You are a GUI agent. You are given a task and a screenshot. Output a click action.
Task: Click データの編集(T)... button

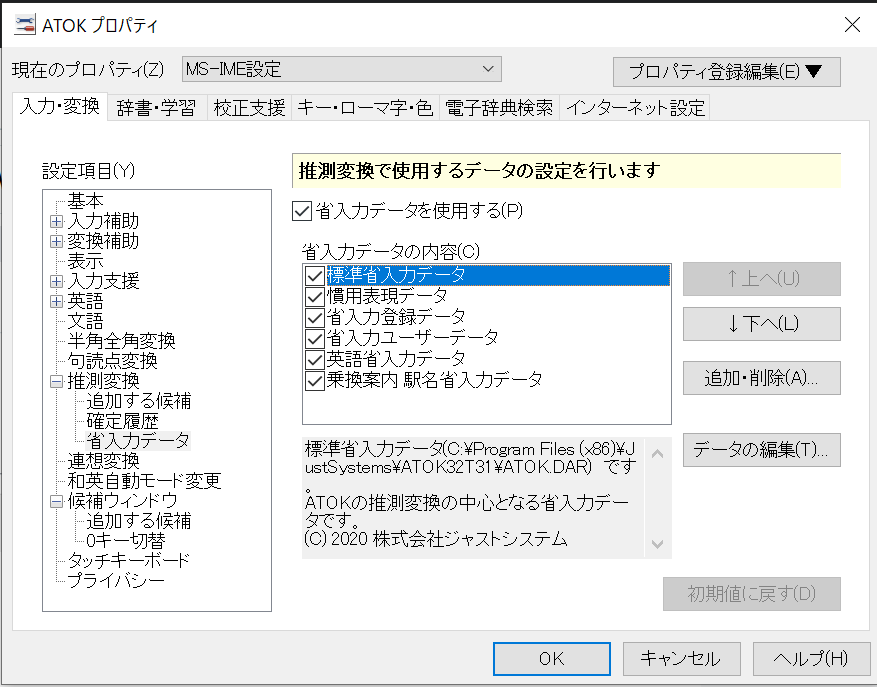(x=762, y=450)
